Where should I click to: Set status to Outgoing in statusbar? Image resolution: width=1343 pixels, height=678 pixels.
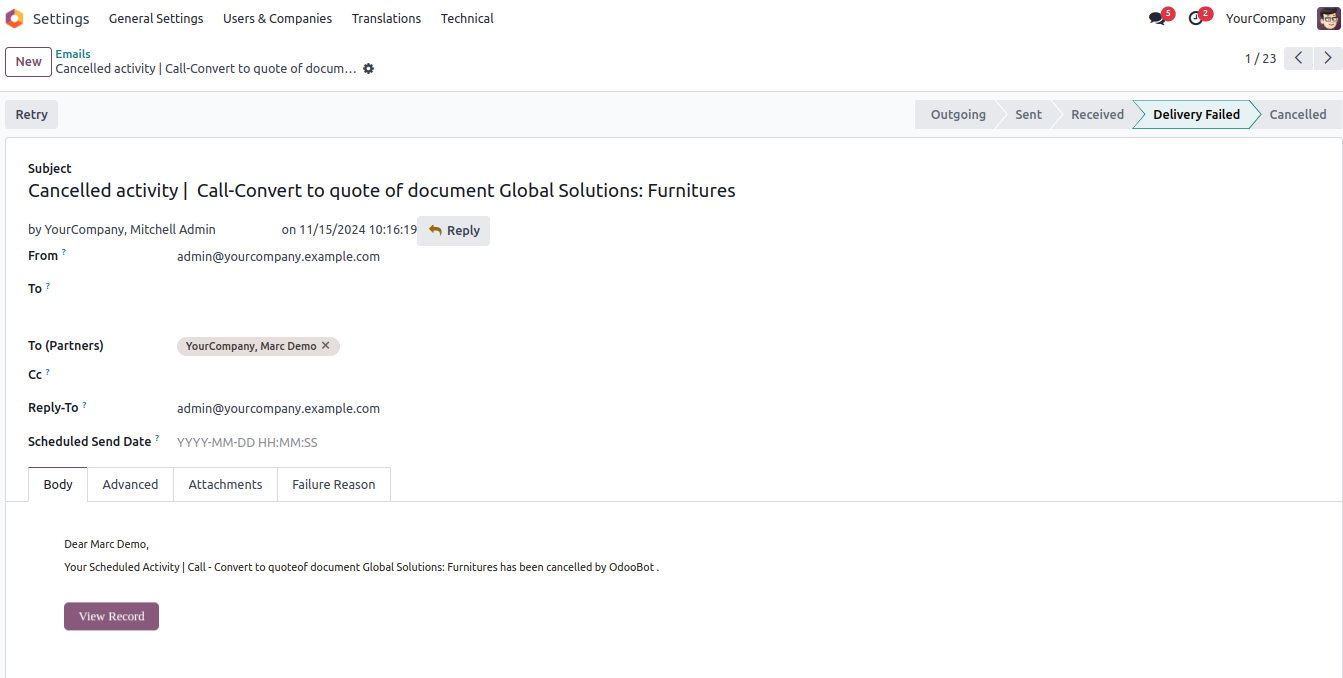tap(957, 114)
